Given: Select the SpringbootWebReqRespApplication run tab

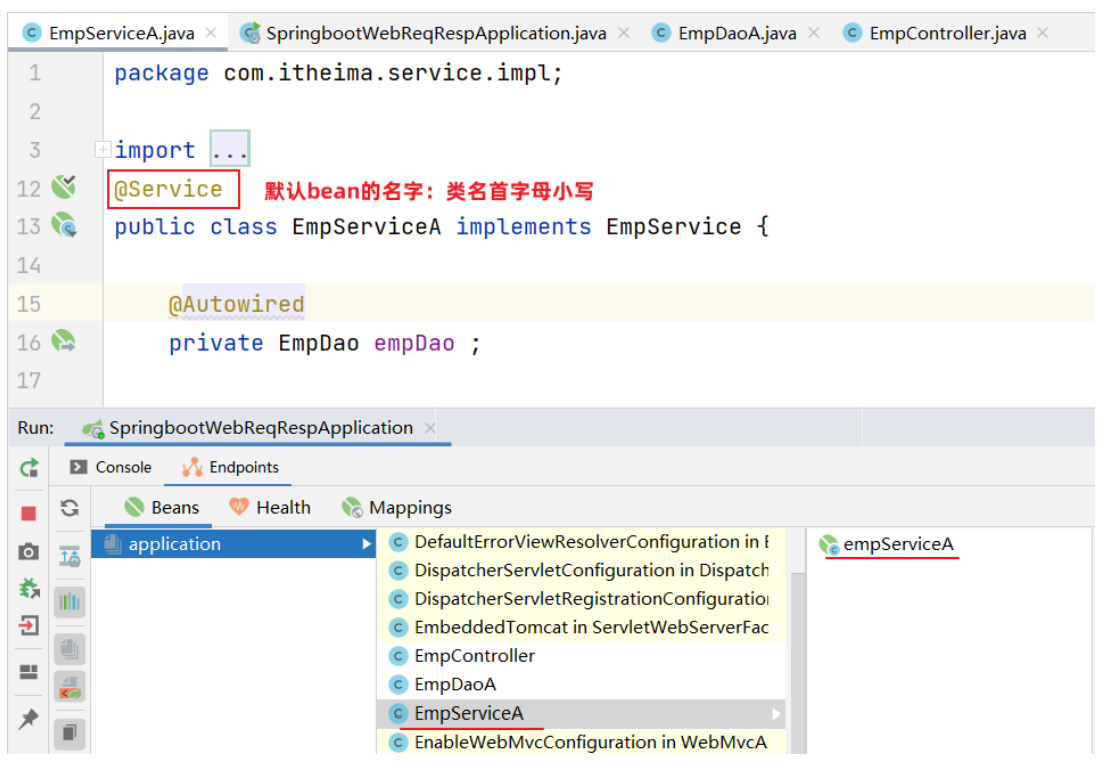Looking at the screenshot, I should tap(260, 427).
